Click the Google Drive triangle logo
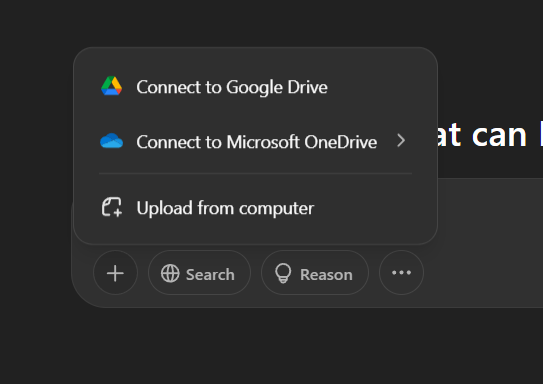Image resolution: width=543 pixels, height=384 pixels. coord(112,86)
